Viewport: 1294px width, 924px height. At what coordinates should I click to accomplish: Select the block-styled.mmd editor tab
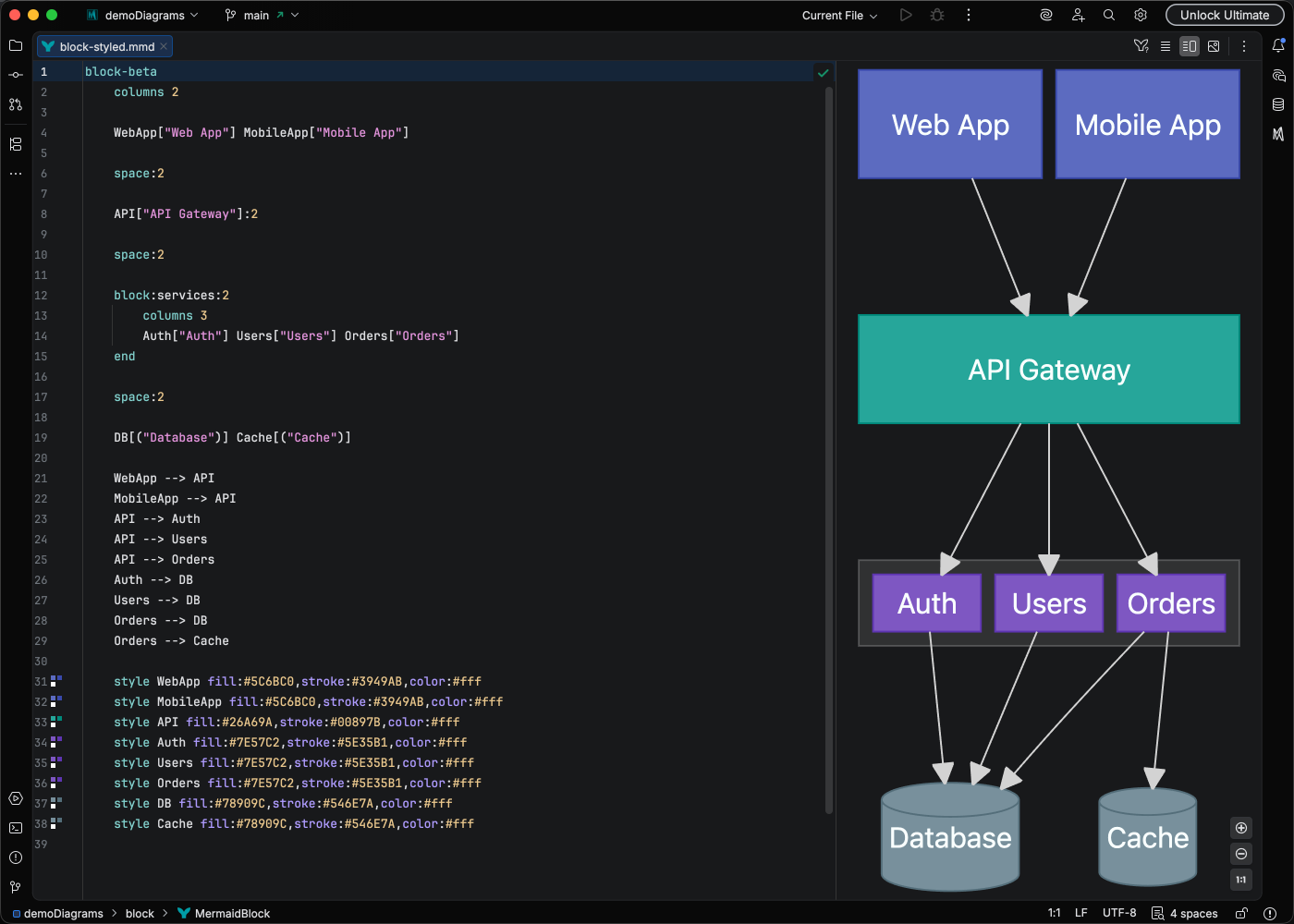(105, 46)
